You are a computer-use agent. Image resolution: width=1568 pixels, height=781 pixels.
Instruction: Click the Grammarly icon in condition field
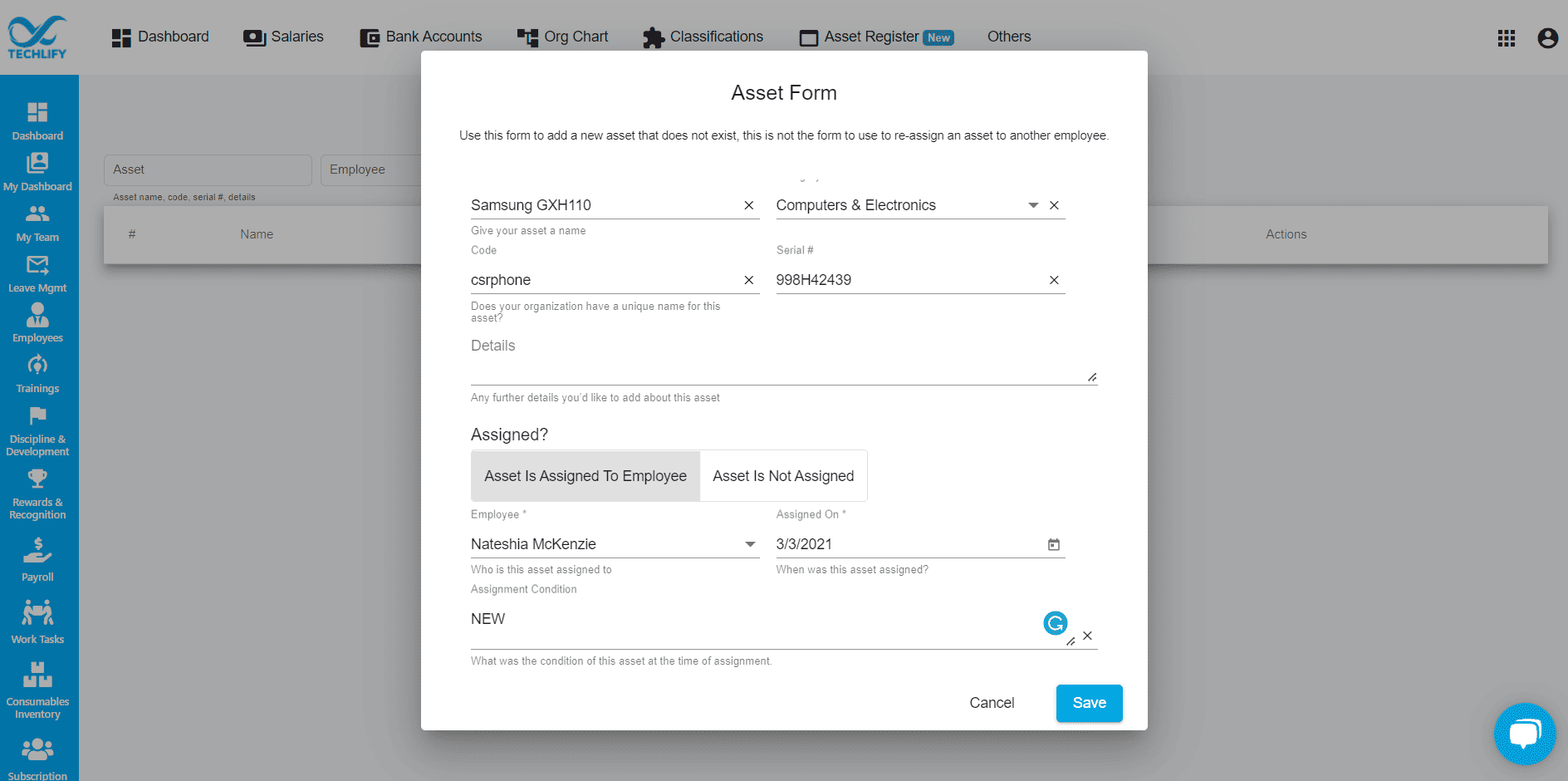pyautogui.click(x=1055, y=622)
